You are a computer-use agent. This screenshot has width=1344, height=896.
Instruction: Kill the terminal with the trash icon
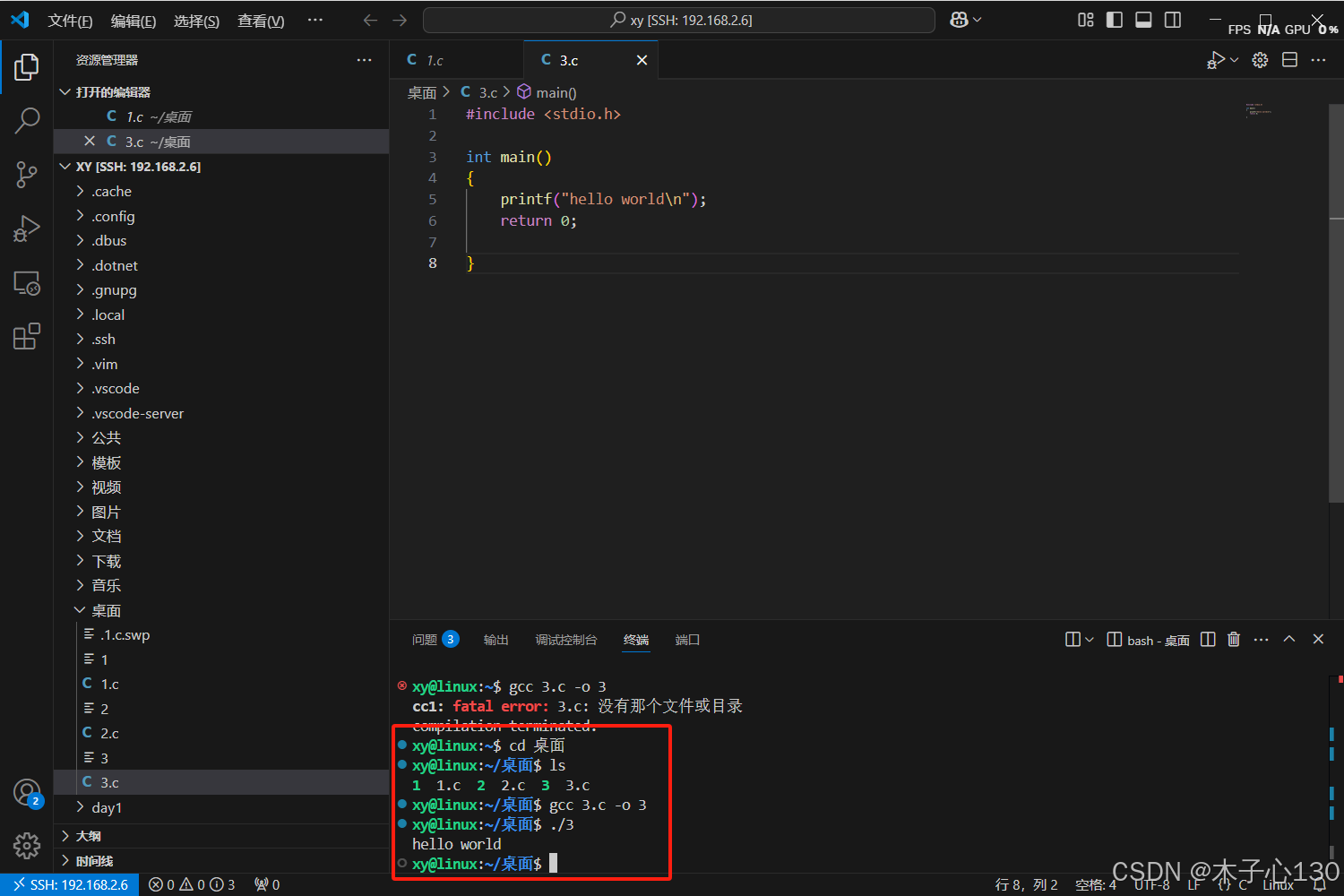click(1234, 639)
